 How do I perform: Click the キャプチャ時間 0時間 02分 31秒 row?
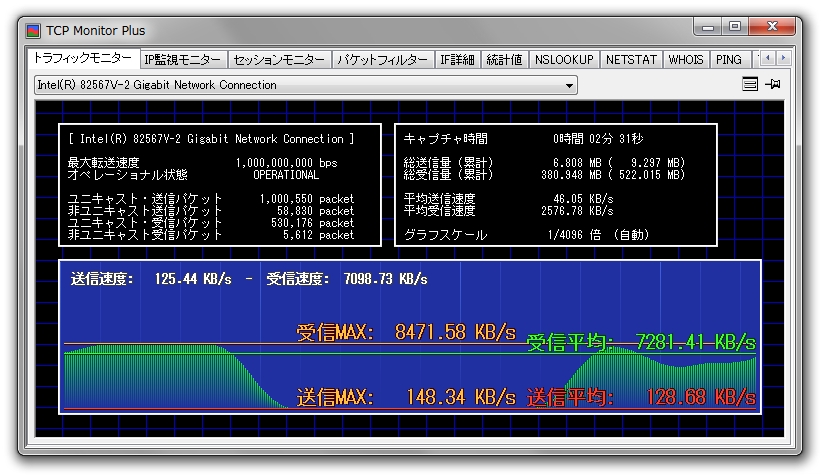tap(523, 139)
